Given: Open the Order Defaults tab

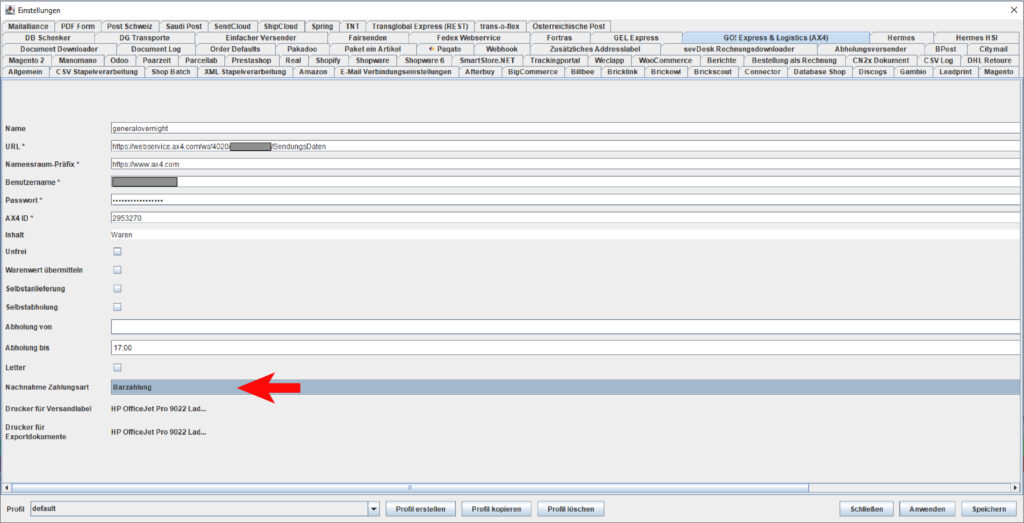Looking at the screenshot, I should tap(235, 49).
